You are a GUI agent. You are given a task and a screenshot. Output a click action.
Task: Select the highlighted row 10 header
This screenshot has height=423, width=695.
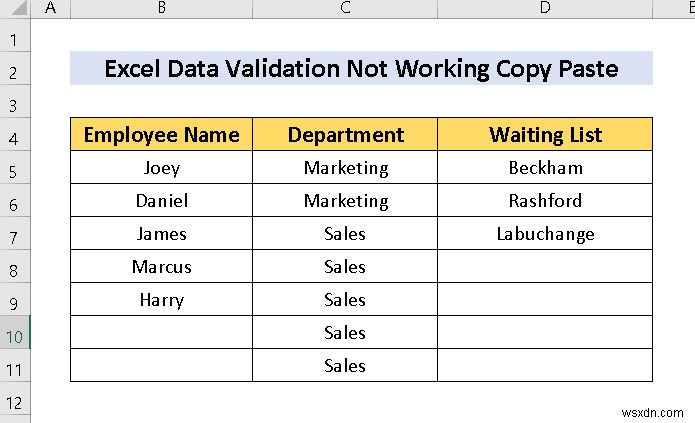click(15, 333)
